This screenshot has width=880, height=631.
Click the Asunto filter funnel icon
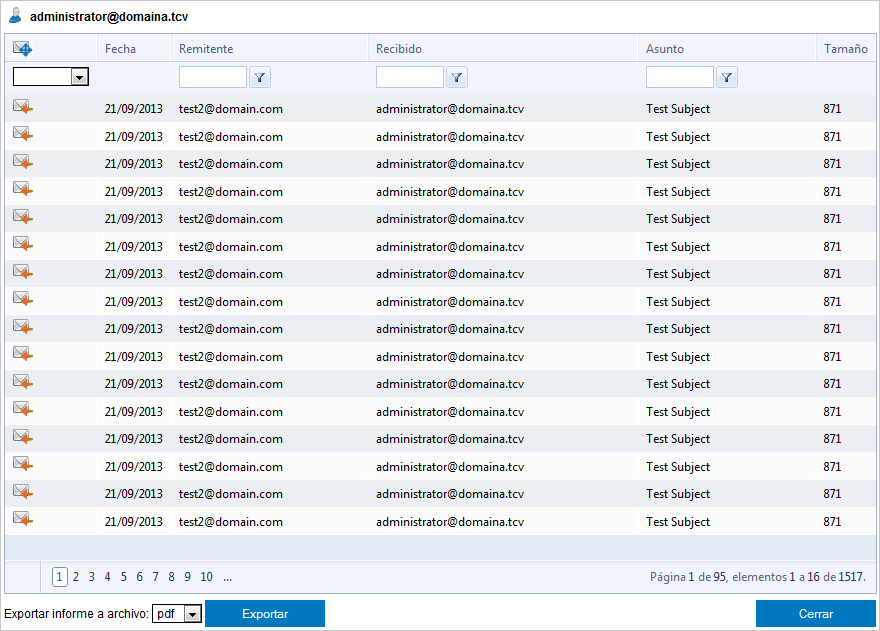tap(726, 77)
